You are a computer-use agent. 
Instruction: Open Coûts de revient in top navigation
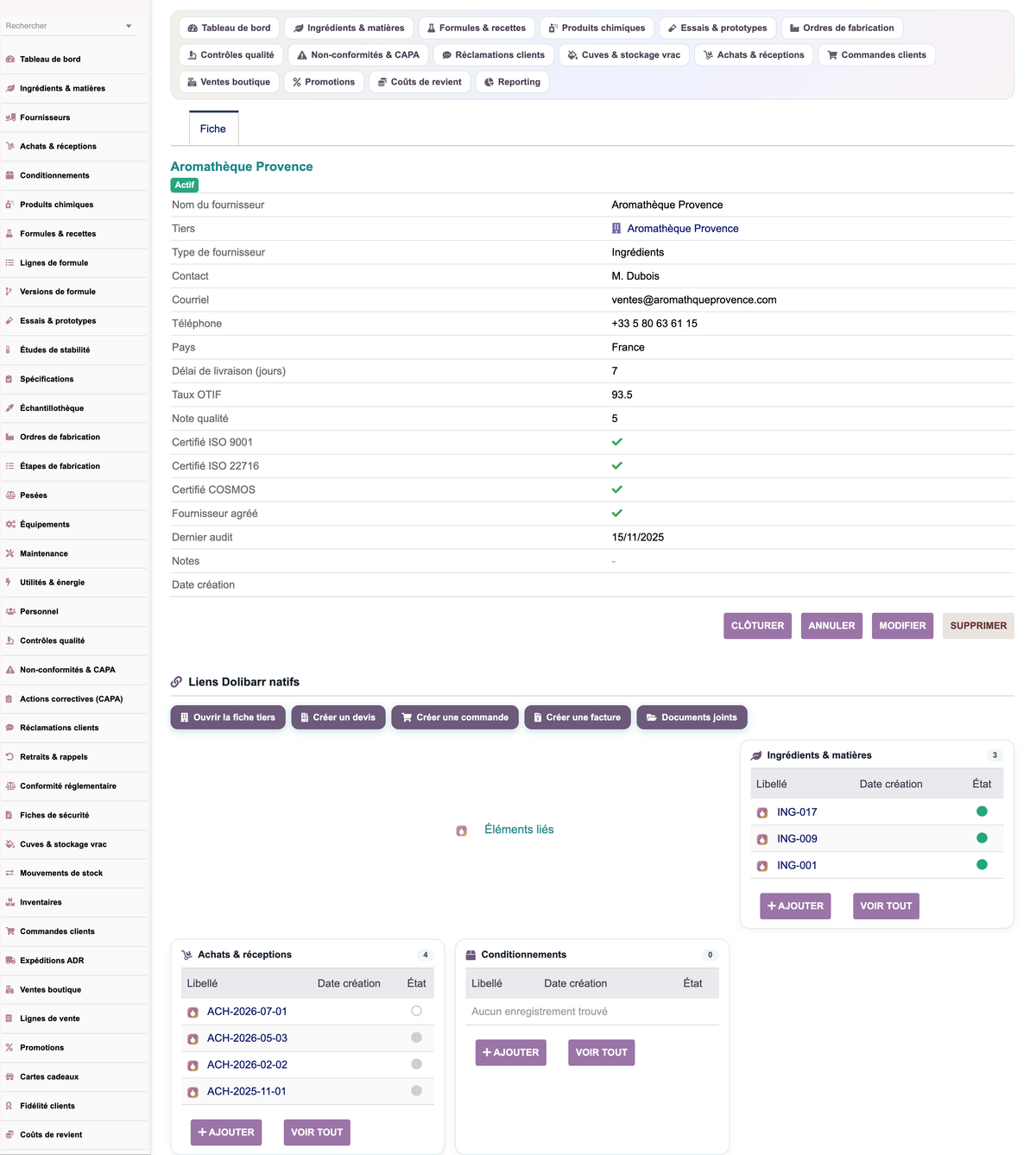point(420,82)
